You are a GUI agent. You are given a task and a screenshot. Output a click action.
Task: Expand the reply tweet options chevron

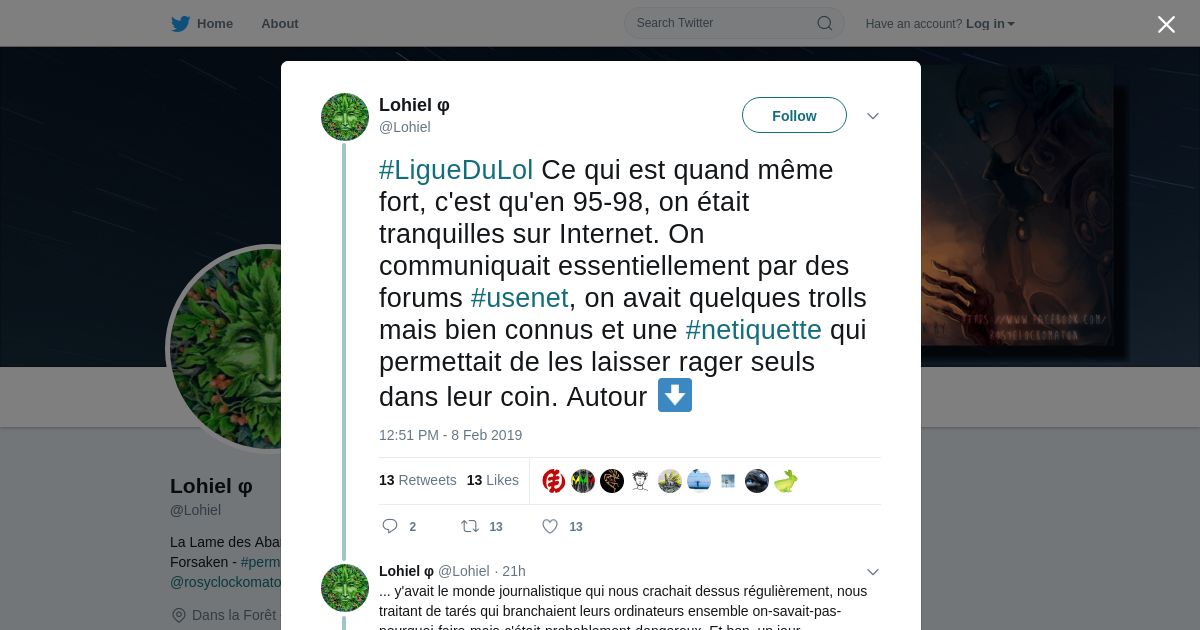click(x=873, y=572)
